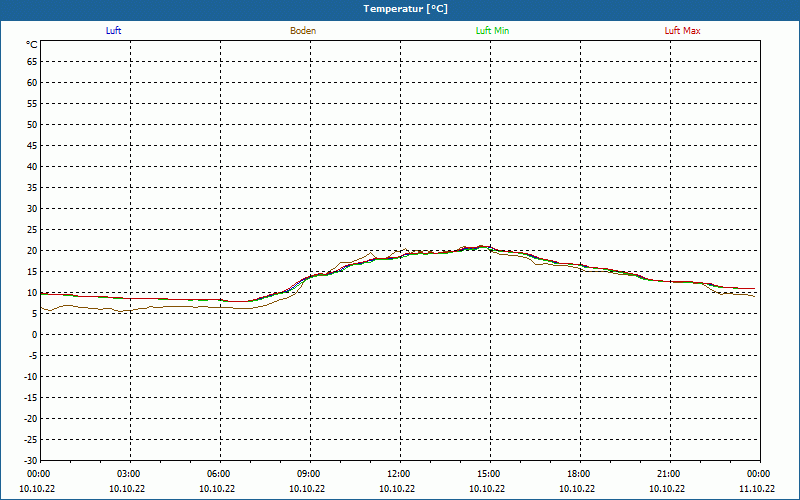Click the 09:00 time axis label
This screenshot has width=800, height=500.
[308, 474]
